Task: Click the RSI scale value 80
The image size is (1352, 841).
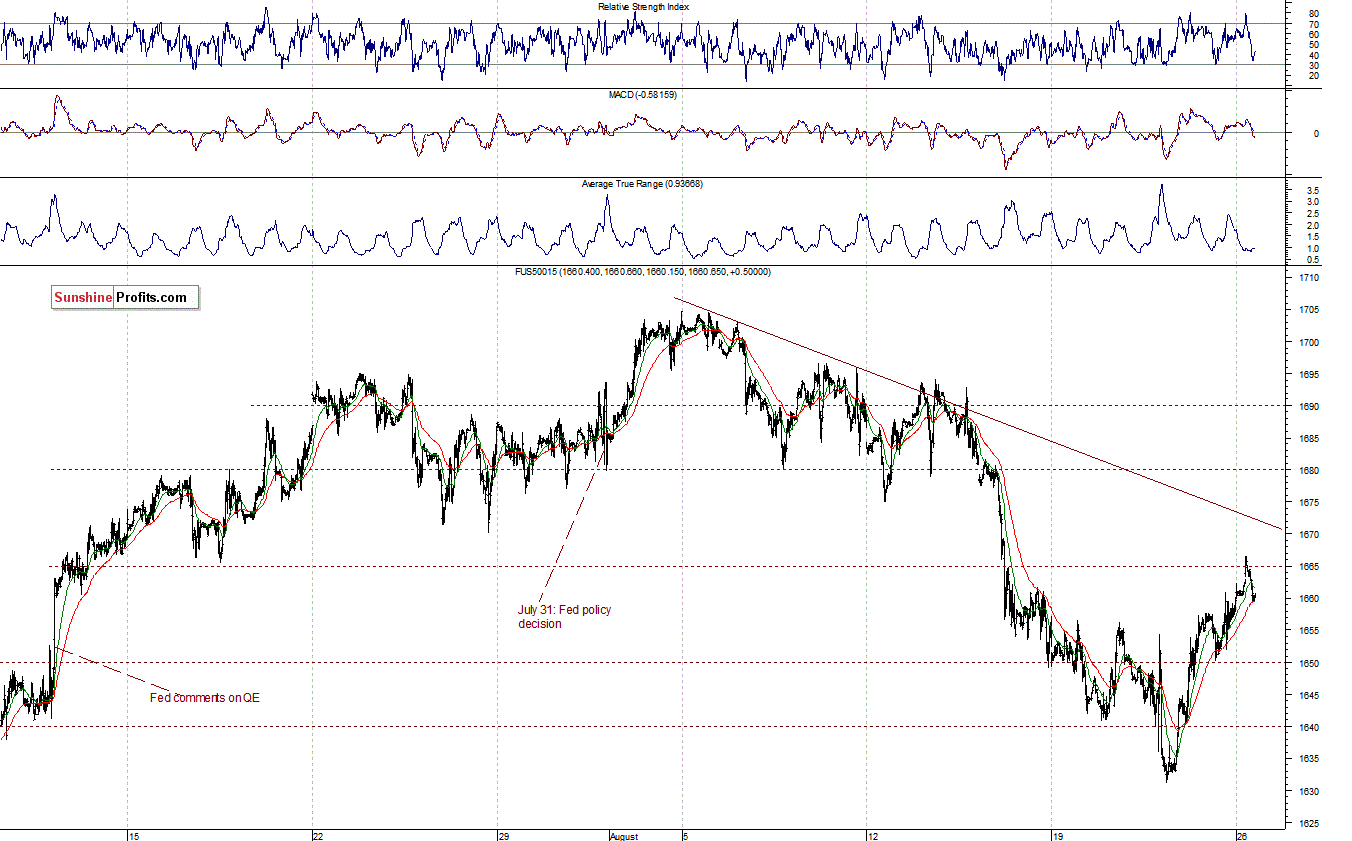Action: click(x=1315, y=14)
